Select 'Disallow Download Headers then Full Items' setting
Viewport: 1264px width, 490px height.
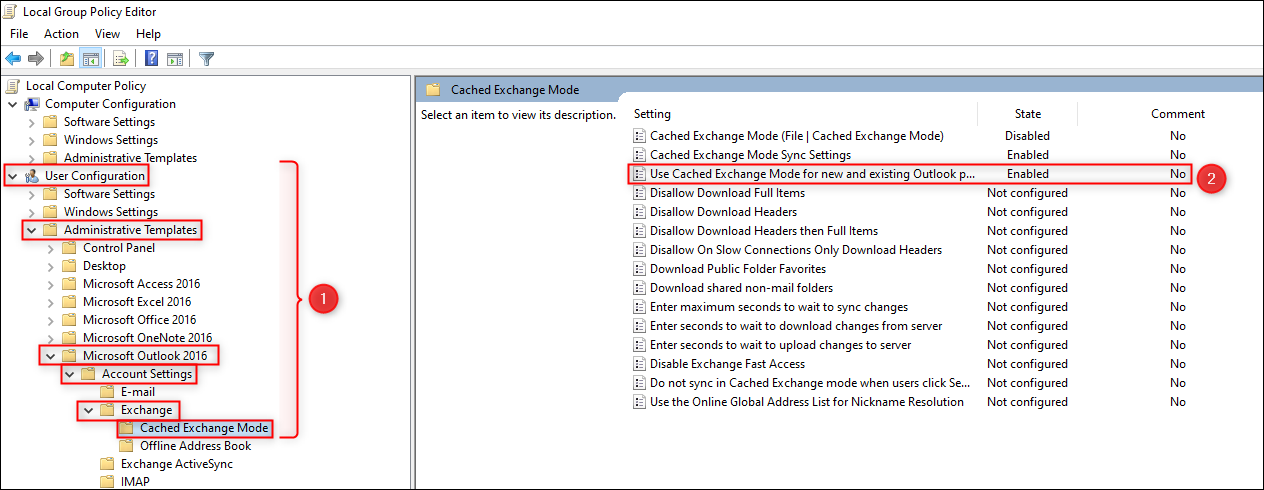(764, 231)
